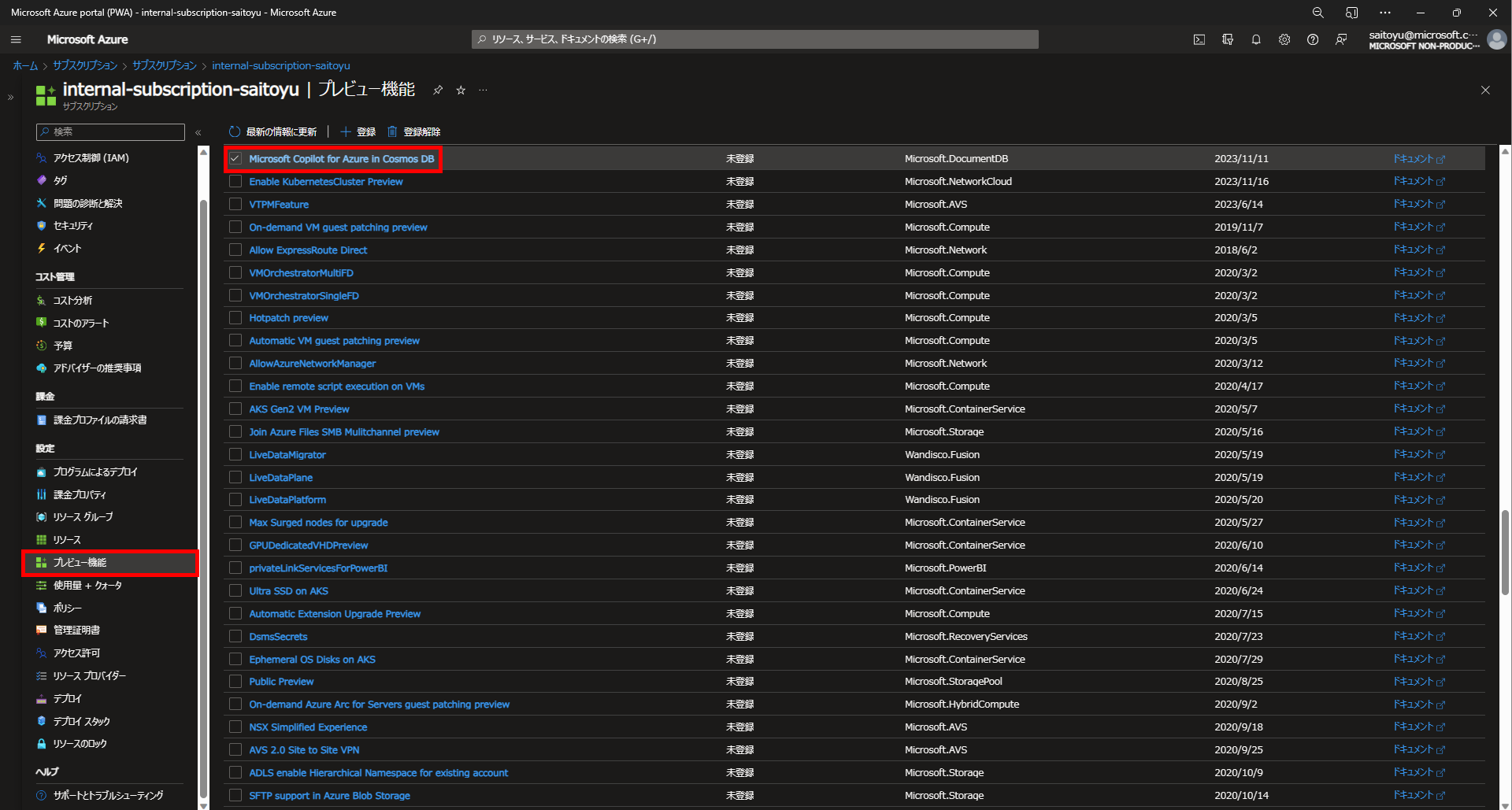Screen dimensions: 1512x810
Task: Expand the portal side panel chevron
Action: click(x=10, y=98)
